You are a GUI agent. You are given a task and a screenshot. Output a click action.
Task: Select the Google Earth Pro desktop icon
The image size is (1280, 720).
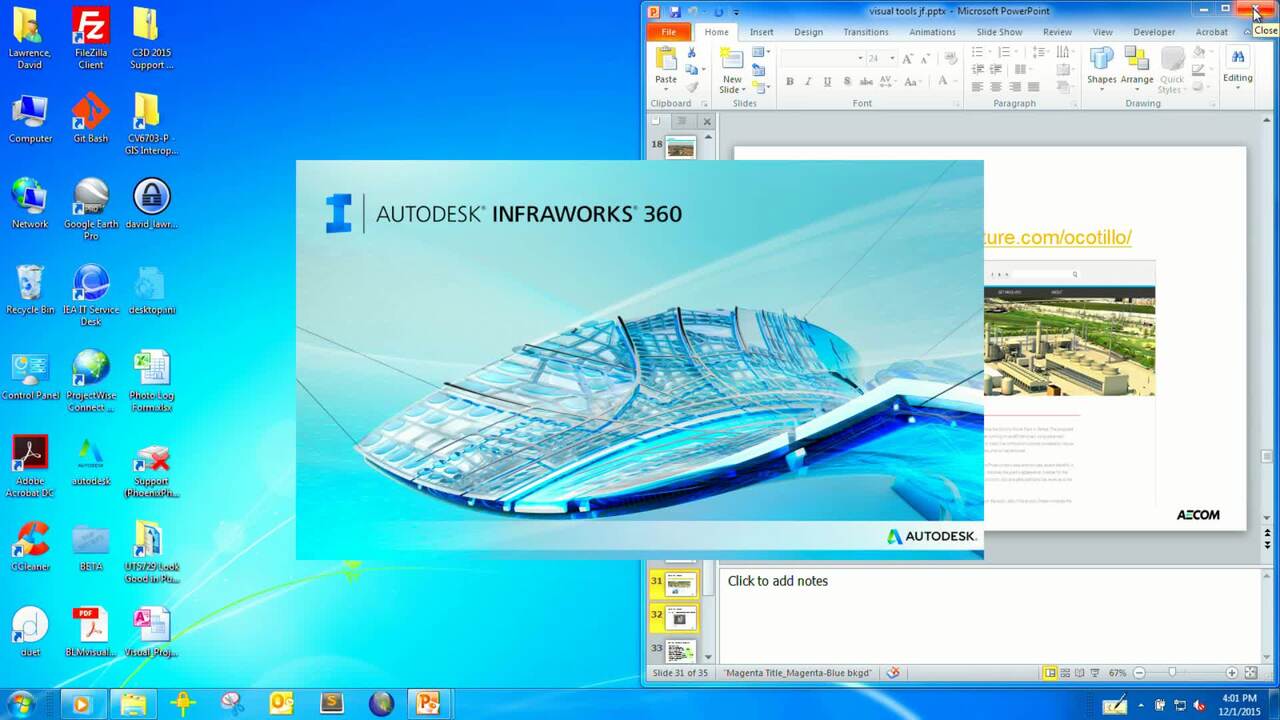(91, 210)
